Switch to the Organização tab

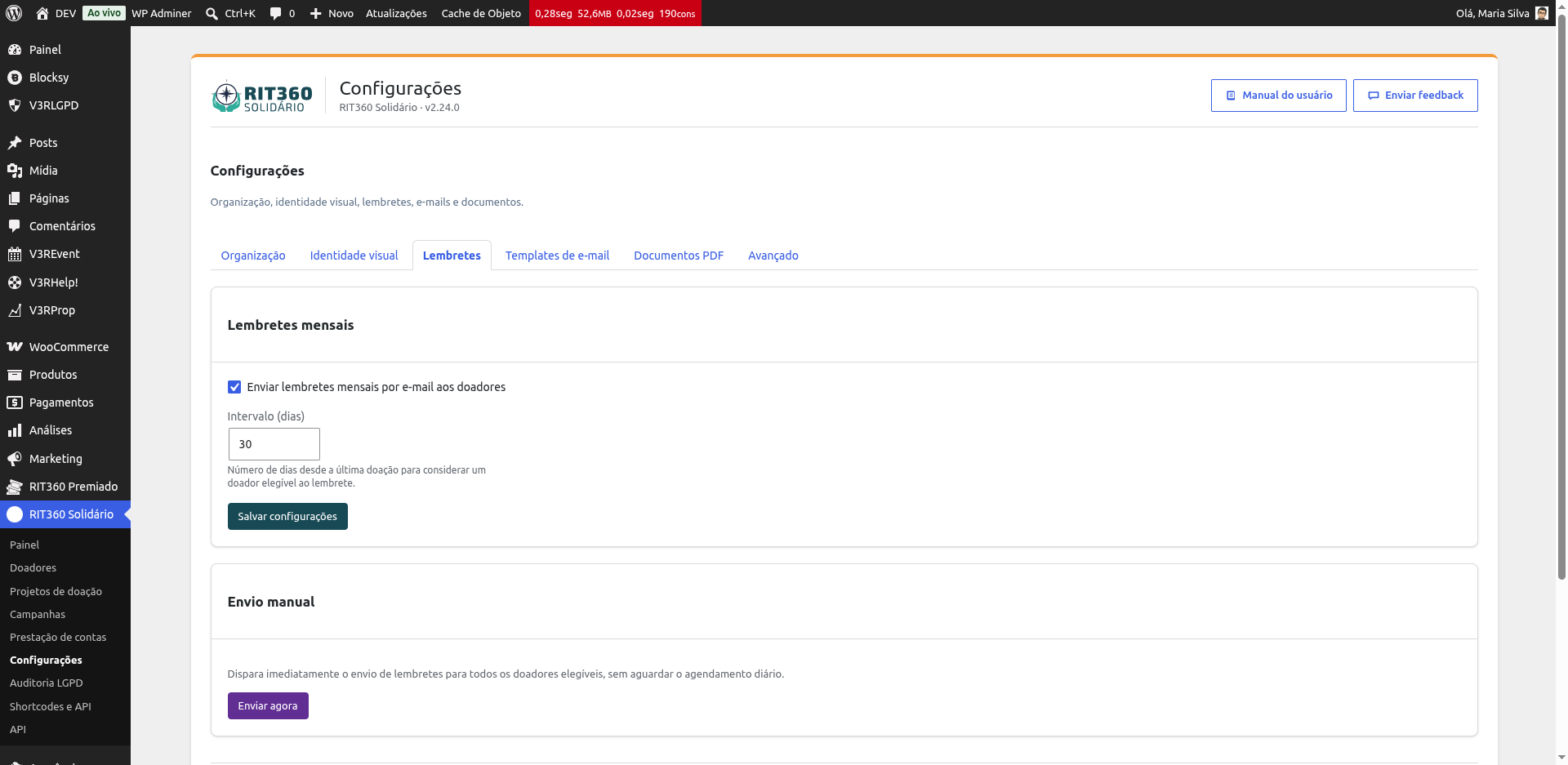coord(253,256)
